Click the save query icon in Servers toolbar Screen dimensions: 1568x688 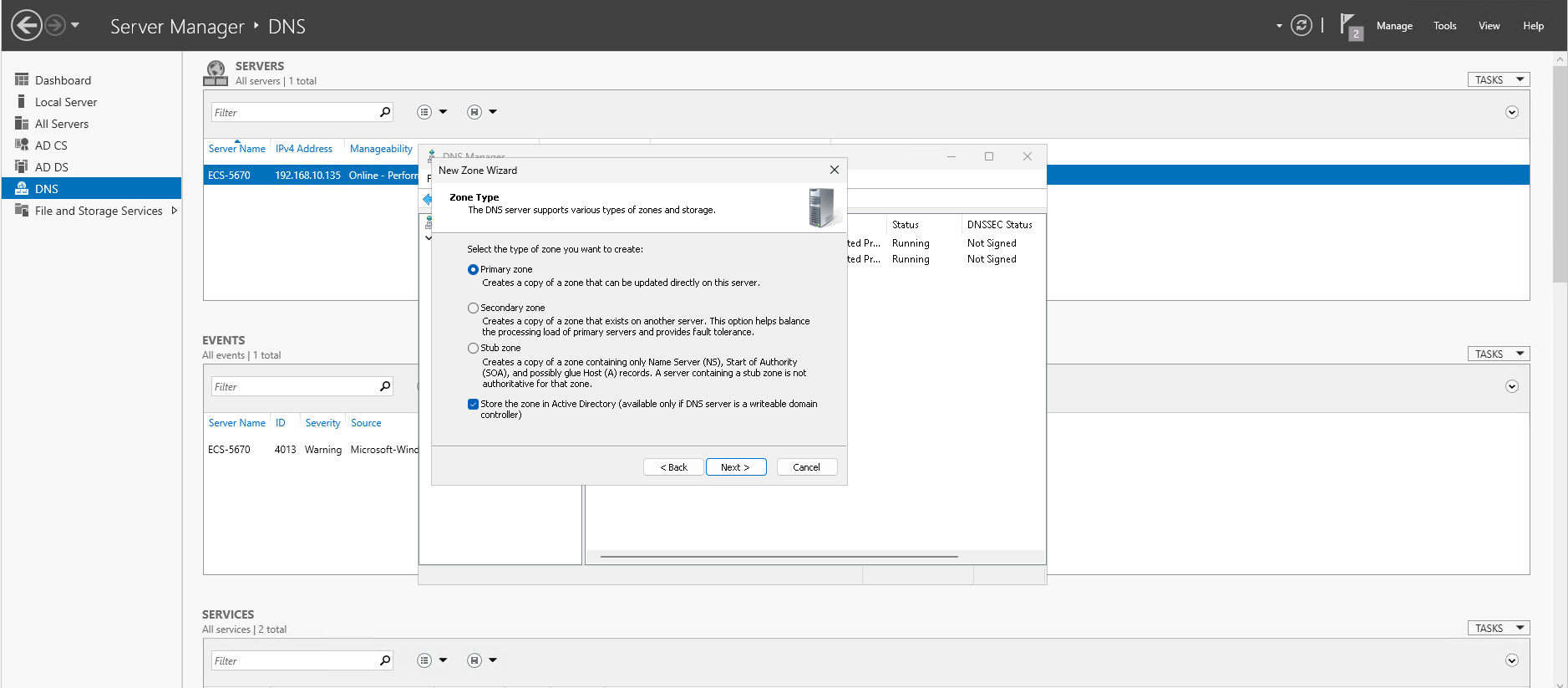click(474, 112)
